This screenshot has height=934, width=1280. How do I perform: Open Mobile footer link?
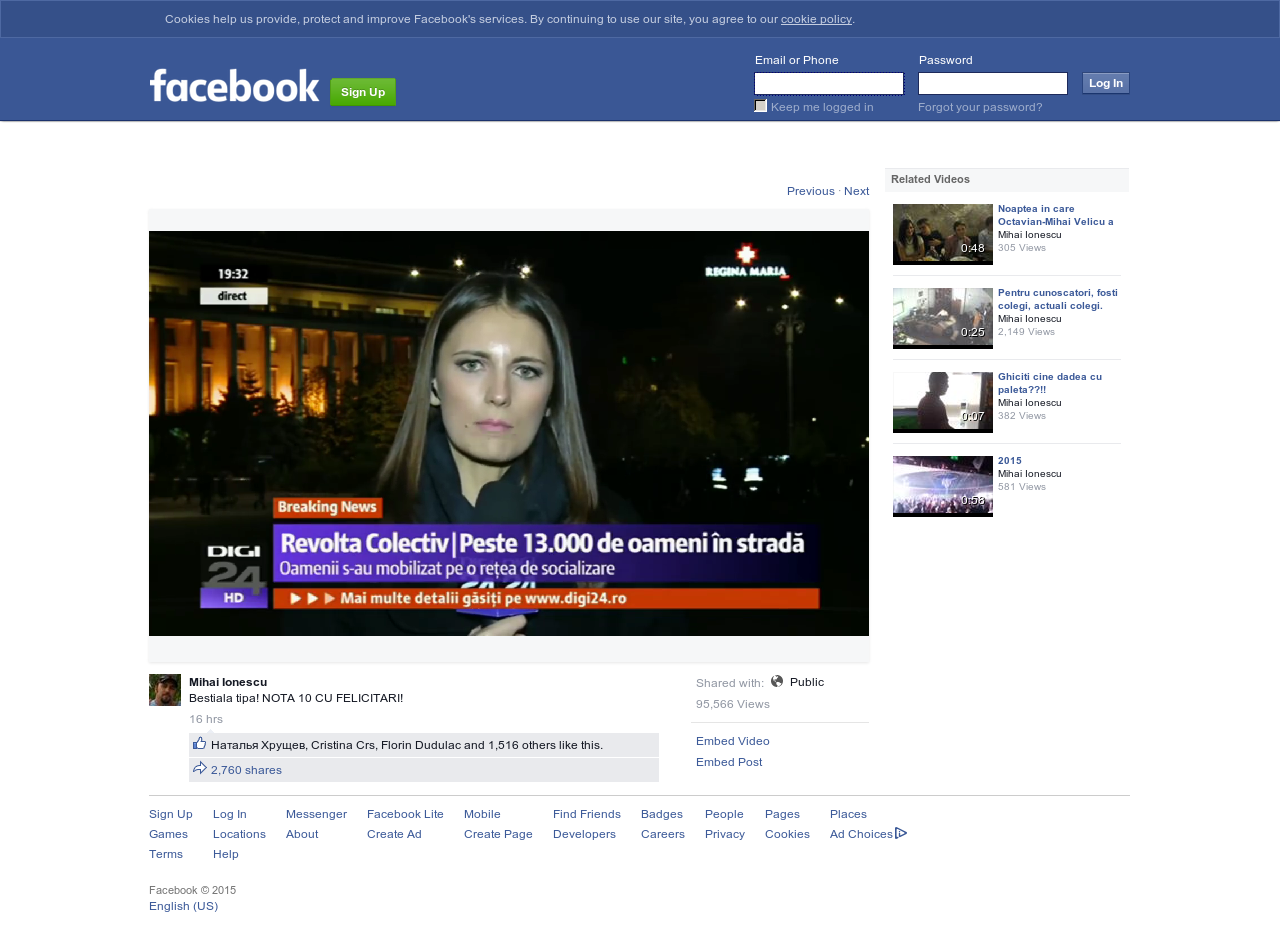click(482, 814)
